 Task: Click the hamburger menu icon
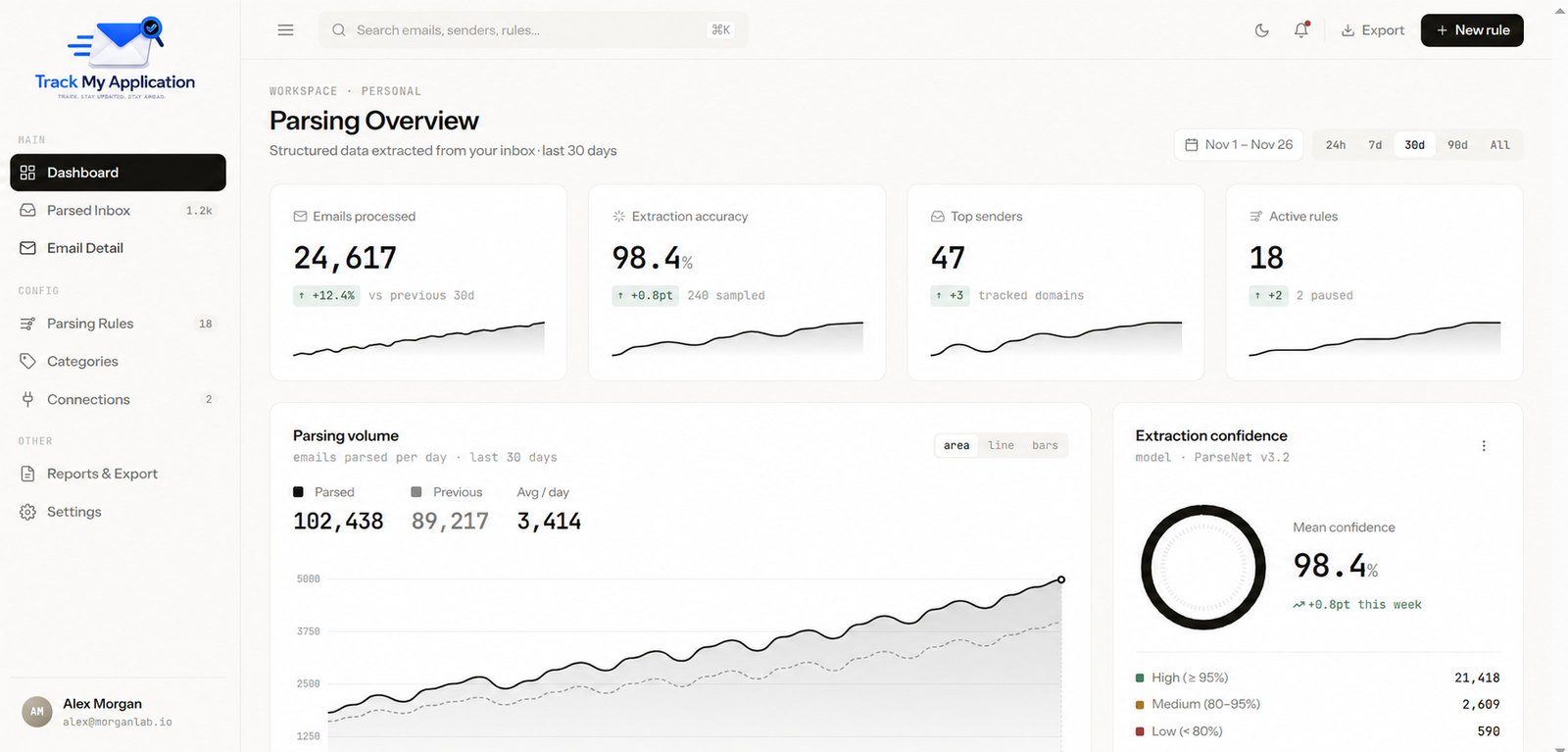coord(285,30)
